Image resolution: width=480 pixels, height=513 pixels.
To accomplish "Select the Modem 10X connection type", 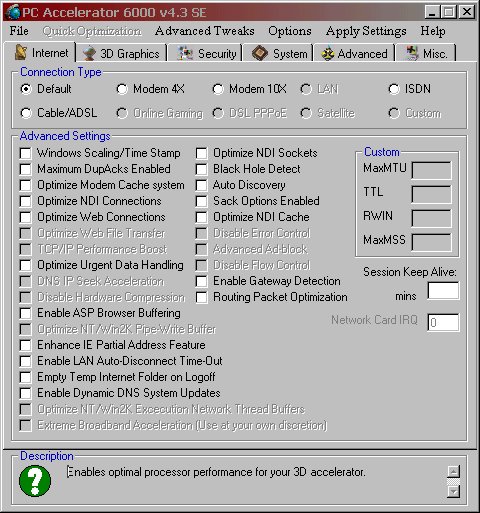I will [218, 89].
